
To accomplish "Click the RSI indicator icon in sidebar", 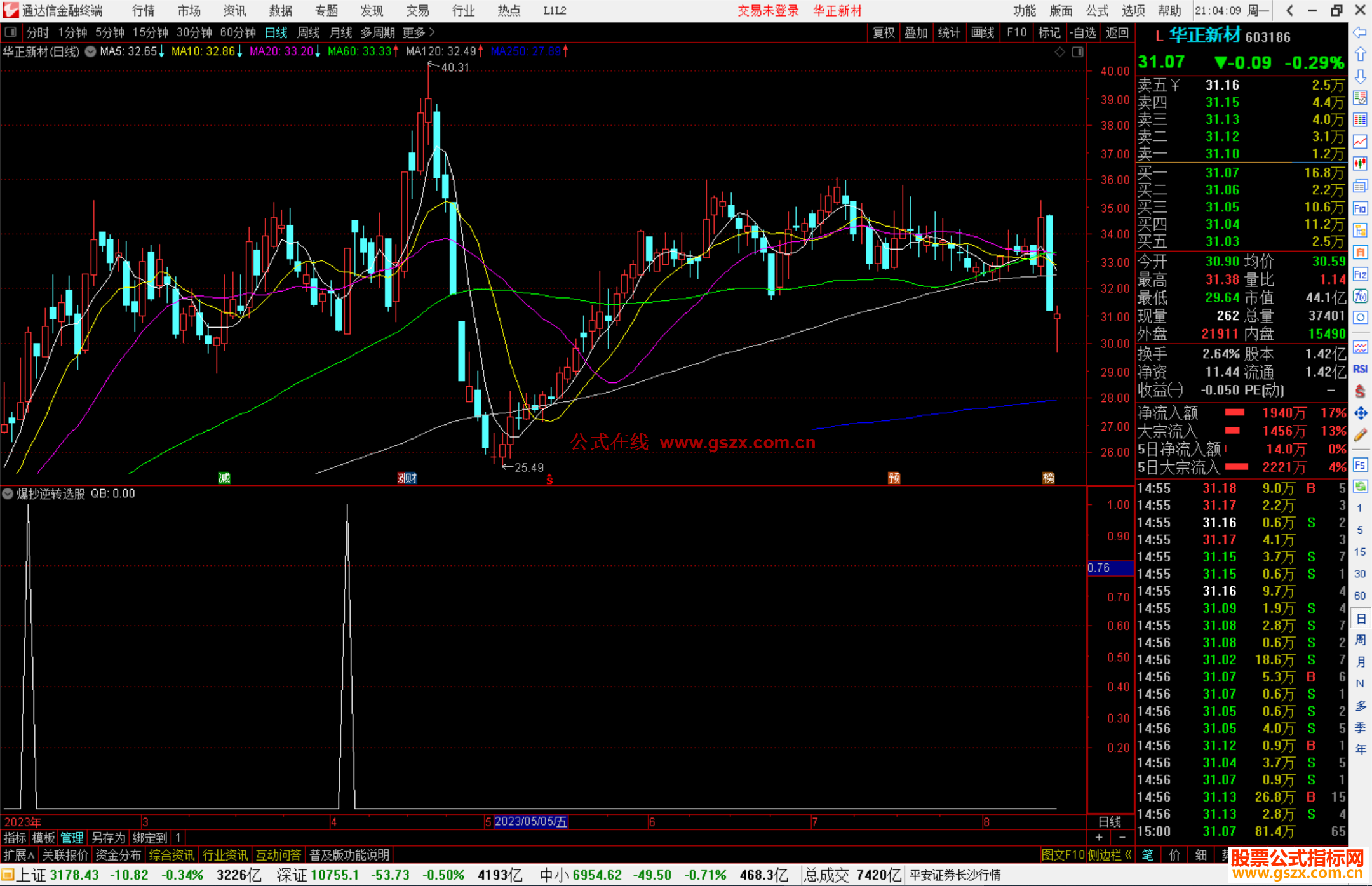I will tap(1360, 369).
